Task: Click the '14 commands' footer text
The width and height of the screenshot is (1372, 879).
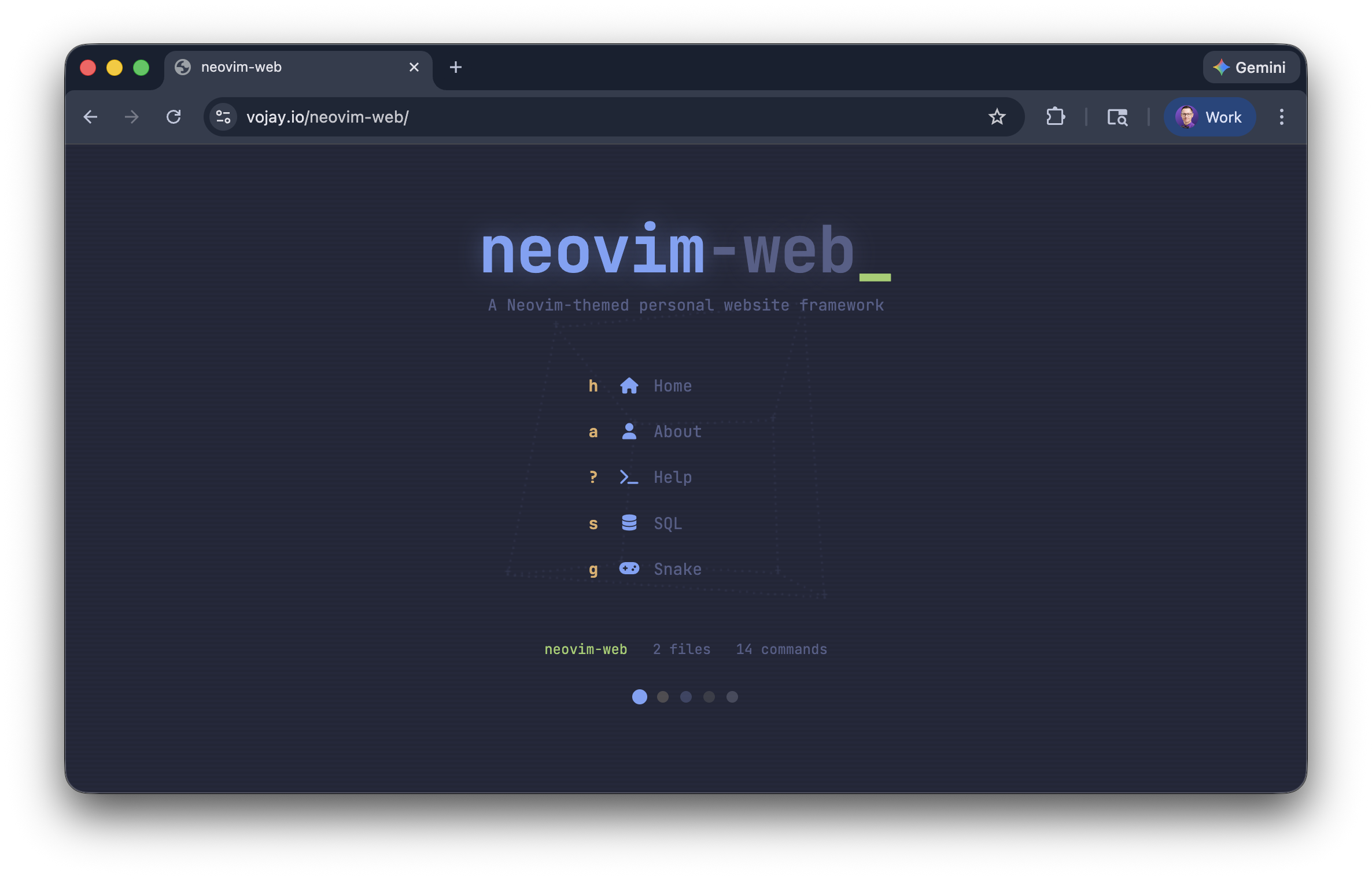Action: coord(781,649)
